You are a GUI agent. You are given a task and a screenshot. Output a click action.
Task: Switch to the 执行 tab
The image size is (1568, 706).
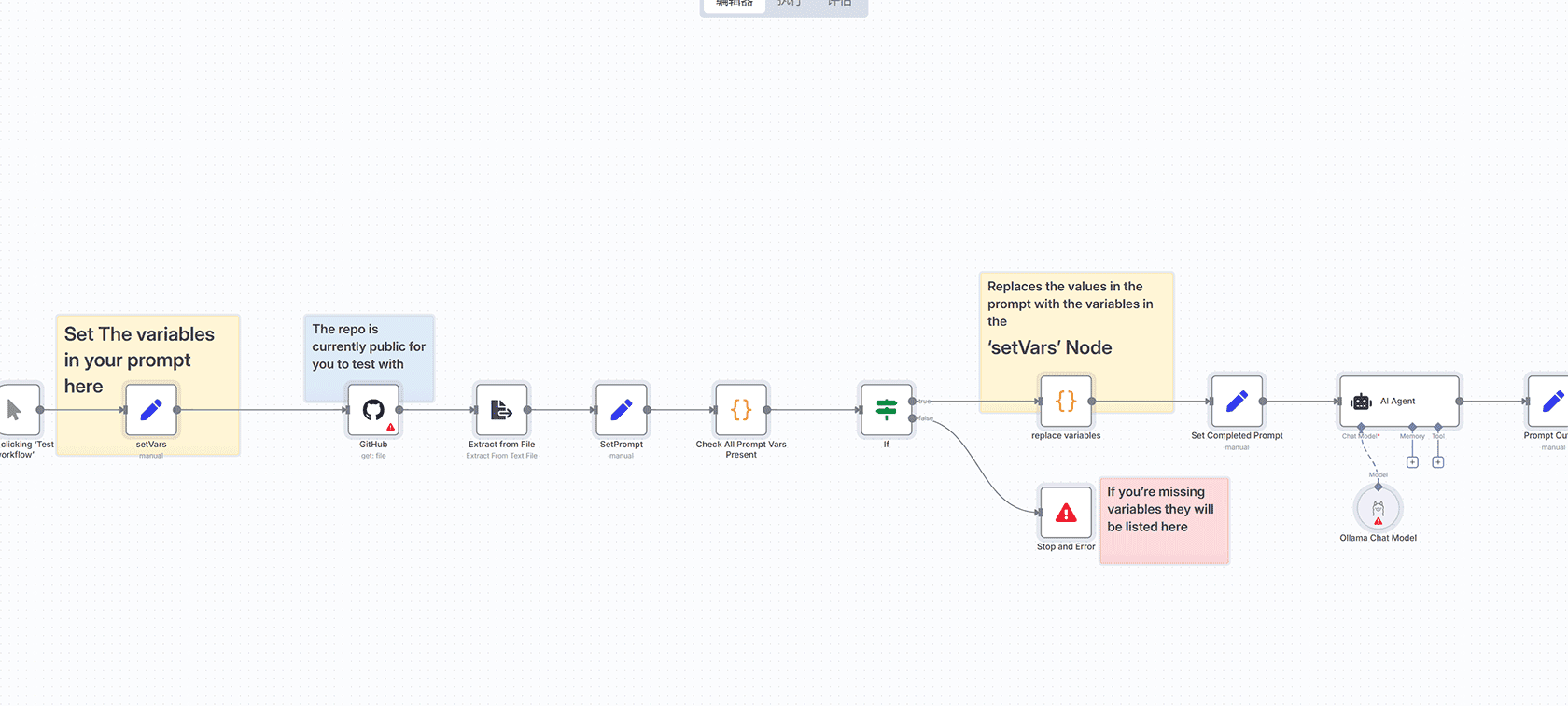tap(789, 4)
